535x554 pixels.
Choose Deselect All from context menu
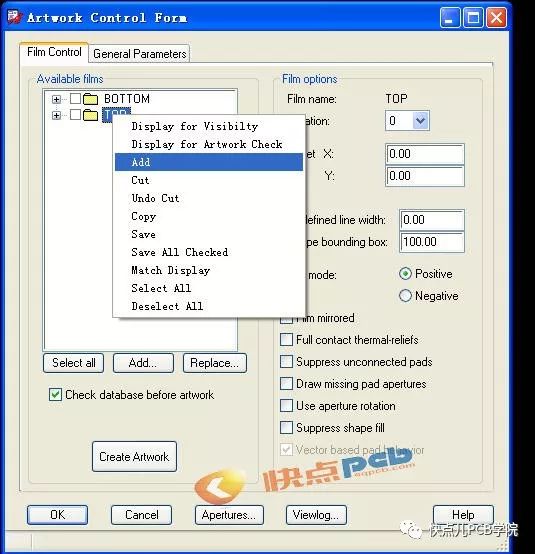point(209,306)
